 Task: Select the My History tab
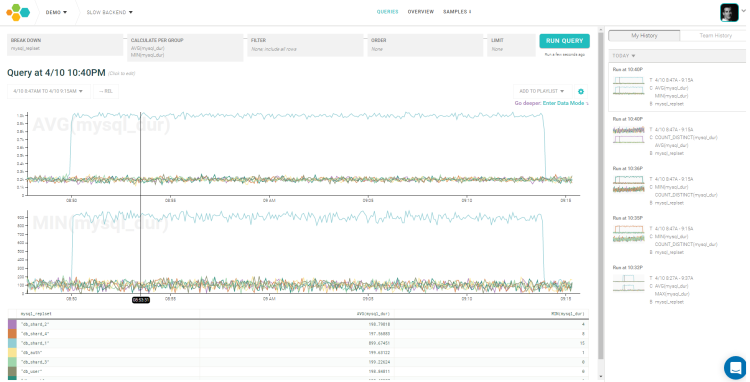pos(644,36)
